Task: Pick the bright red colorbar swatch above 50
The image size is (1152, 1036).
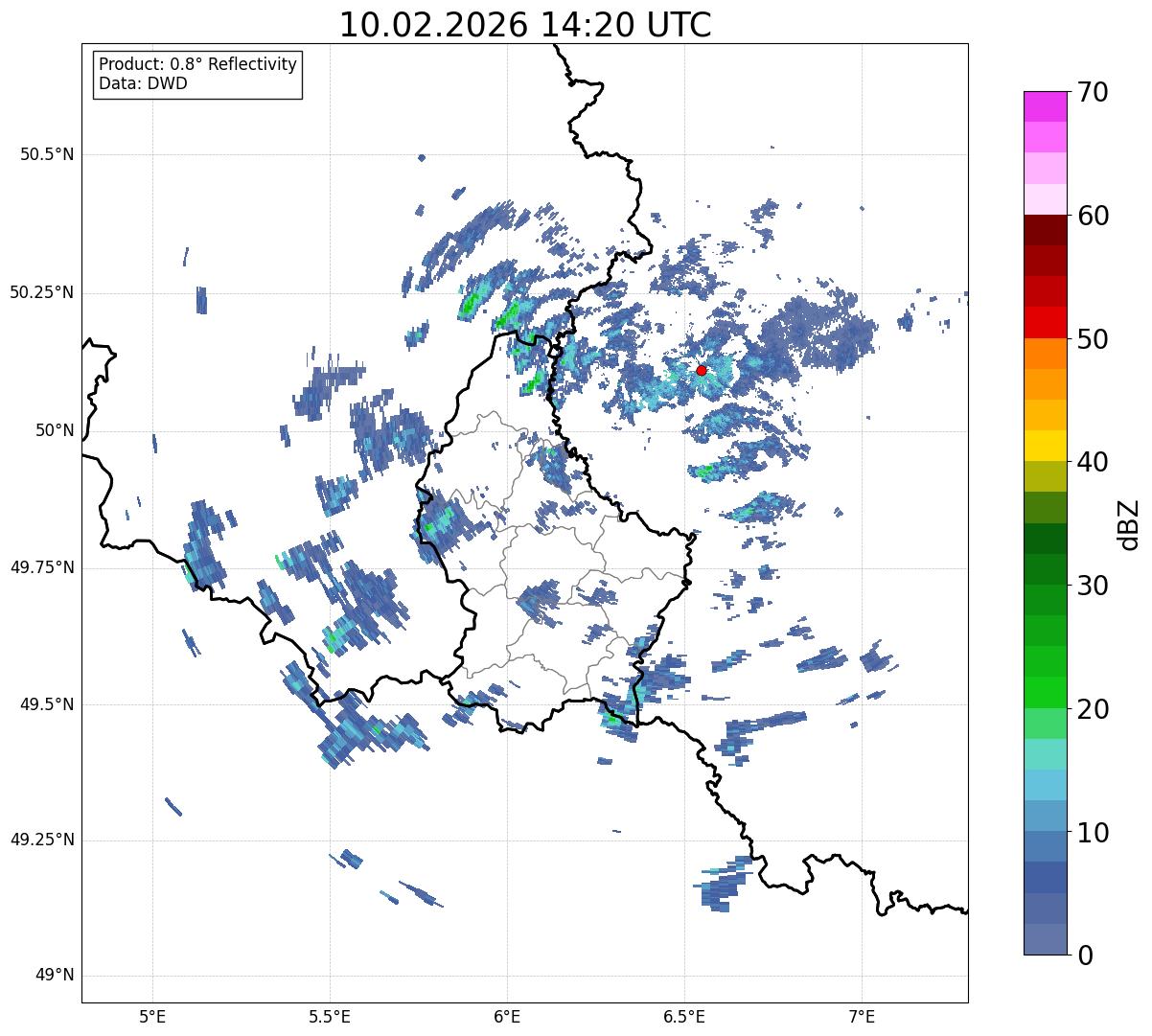Action: [x=1045, y=323]
